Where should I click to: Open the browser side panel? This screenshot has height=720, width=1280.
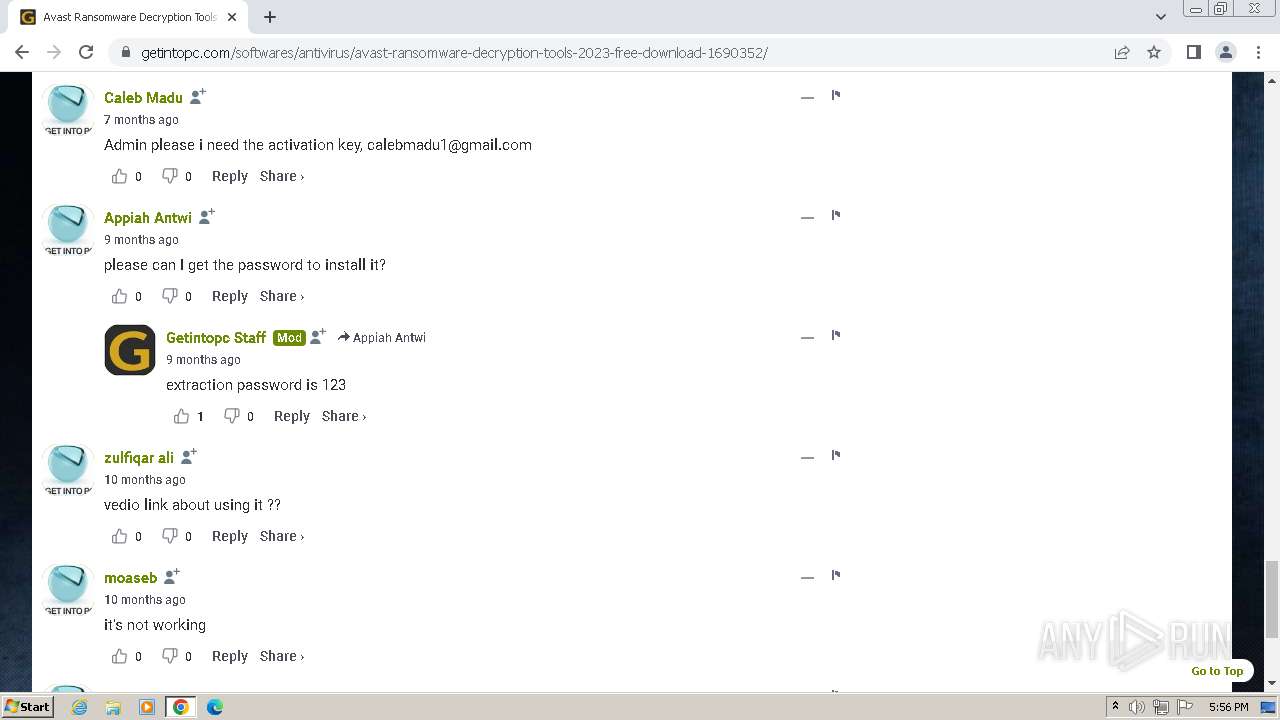point(1193,52)
